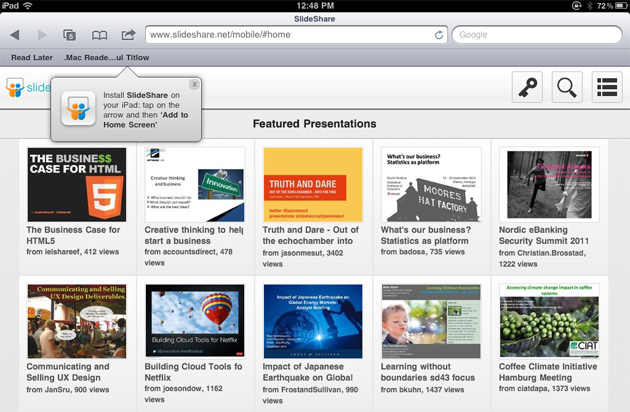Open search with the magnifier icon
The width and height of the screenshot is (630, 412).
567,87
